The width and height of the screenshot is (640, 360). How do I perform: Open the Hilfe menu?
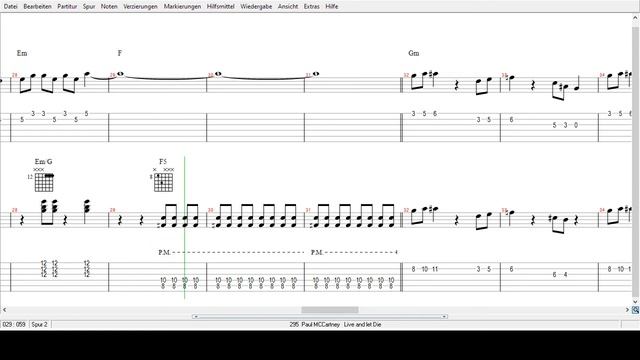click(332, 7)
